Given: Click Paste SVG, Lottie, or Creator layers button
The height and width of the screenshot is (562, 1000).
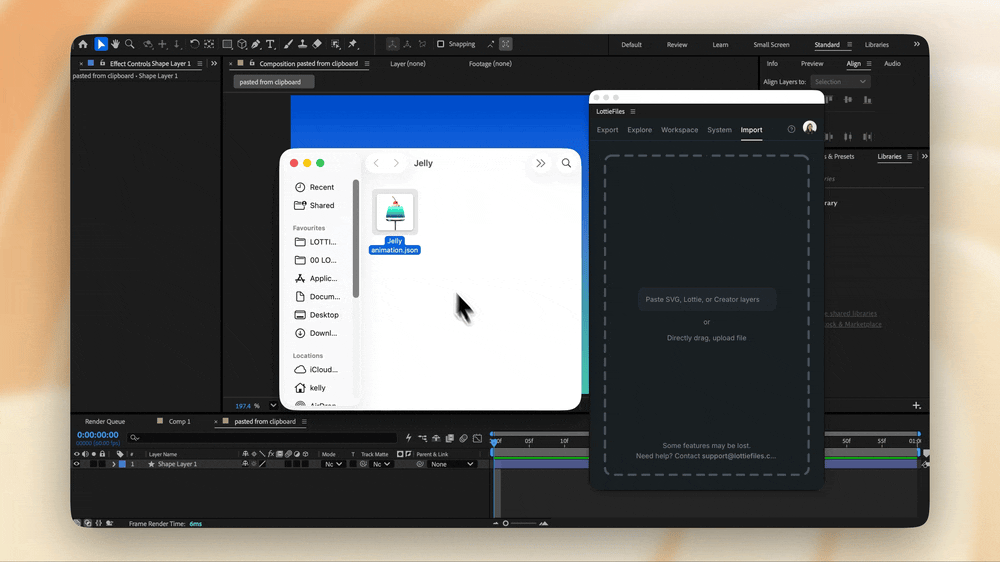Looking at the screenshot, I should [x=707, y=299].
